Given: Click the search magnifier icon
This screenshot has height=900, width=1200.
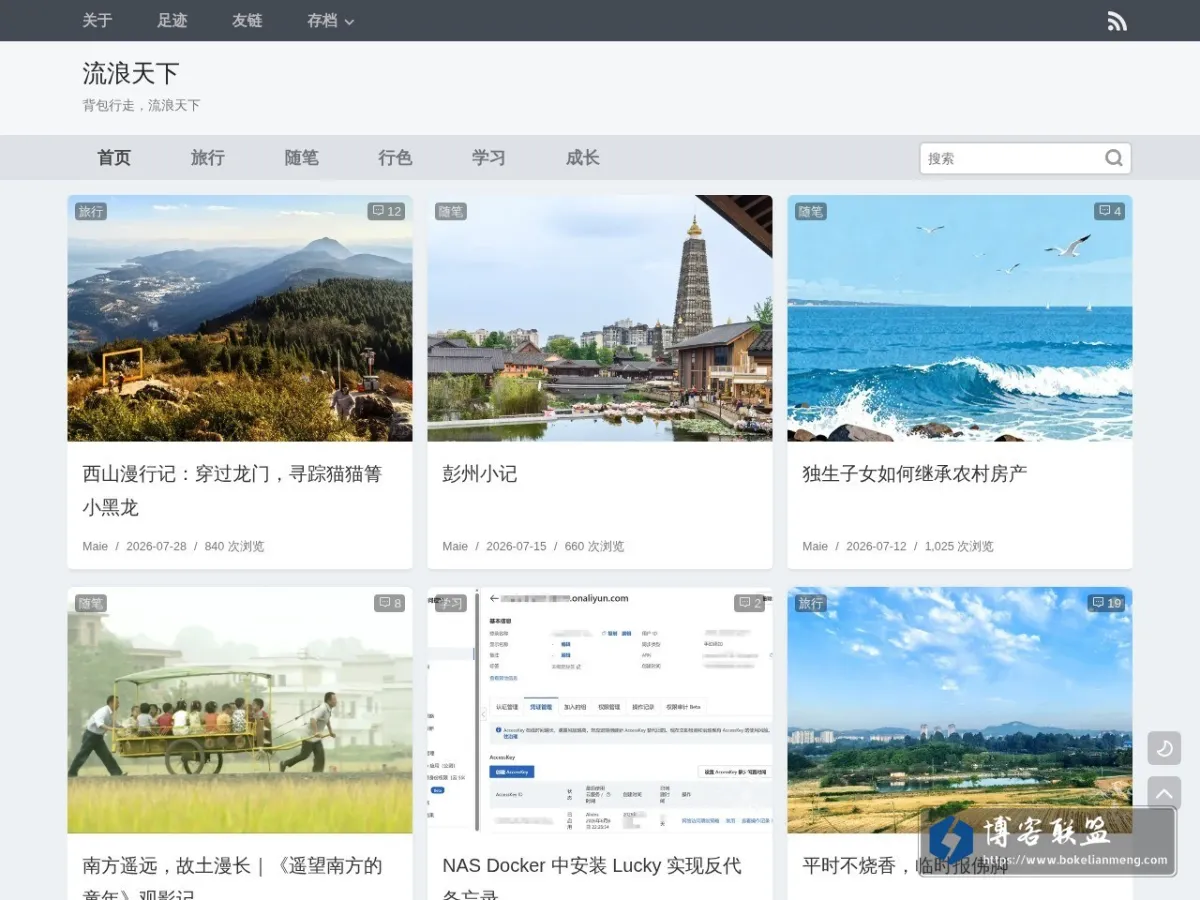Looking at the screenshot, I should pyautogui.click(x=1113, y=158).
